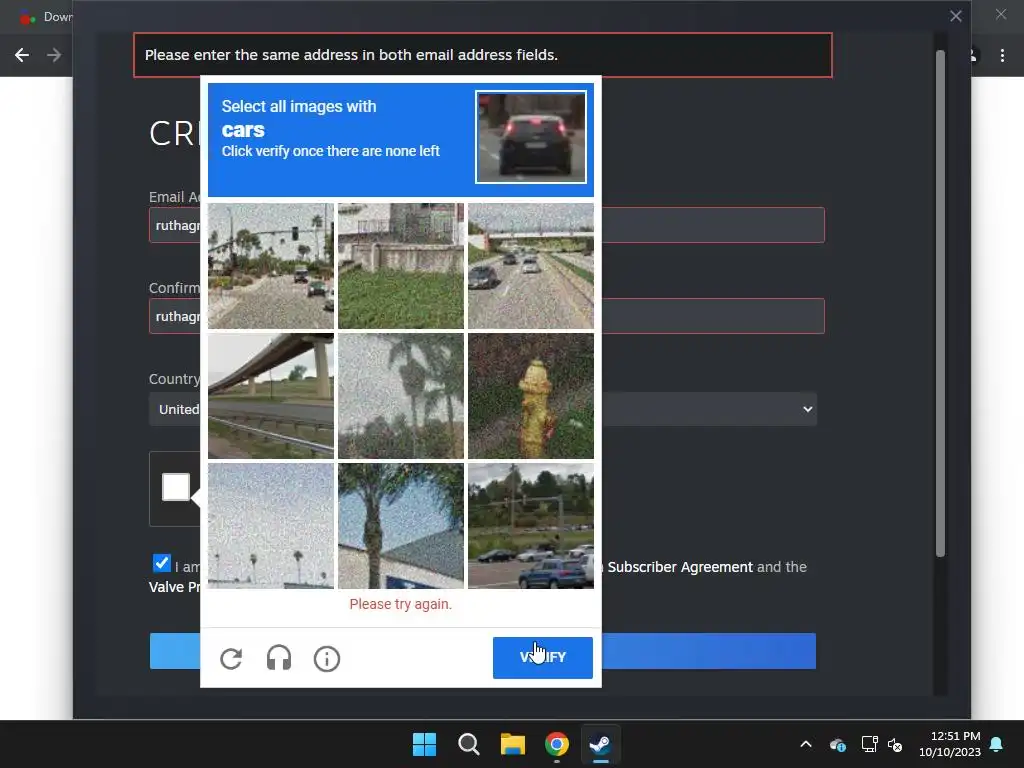Open the Subscriber Agreement link

[x=680, y=567]
